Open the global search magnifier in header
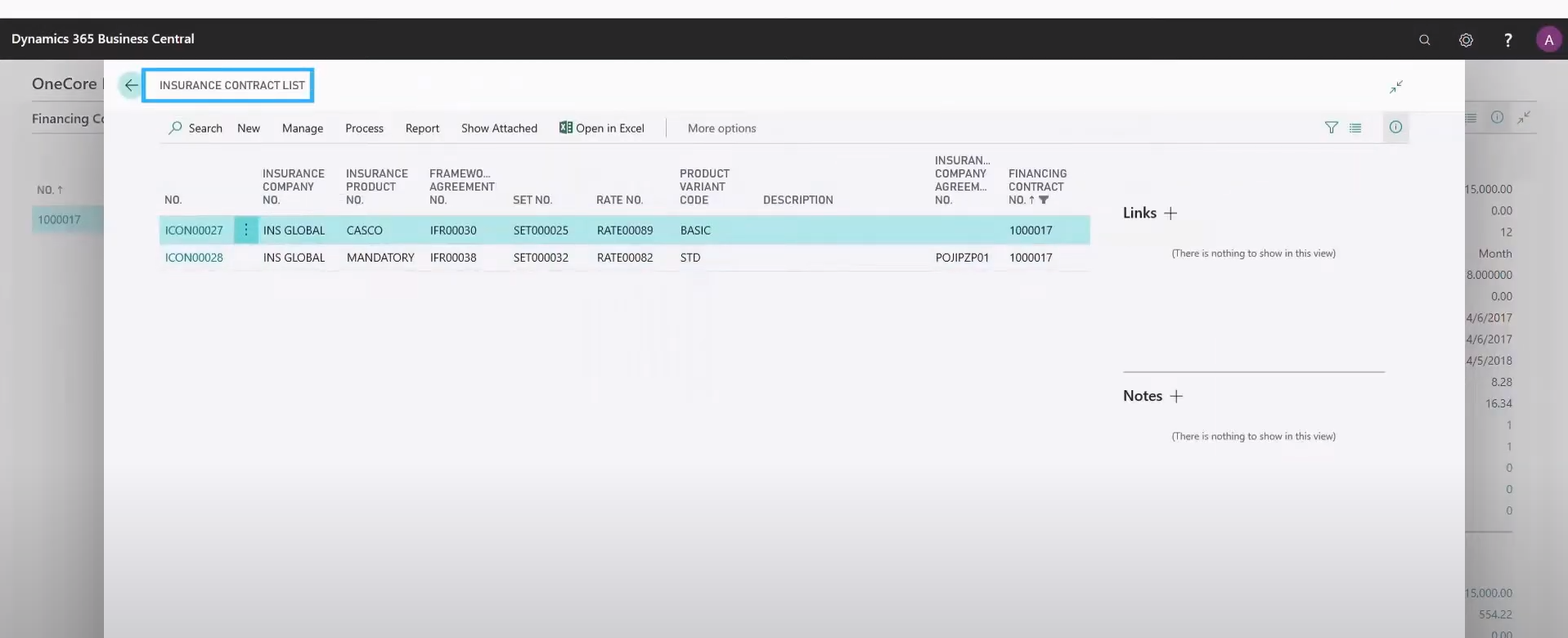The width and height of the screenshot is (1568, 638). (1425, 39)
